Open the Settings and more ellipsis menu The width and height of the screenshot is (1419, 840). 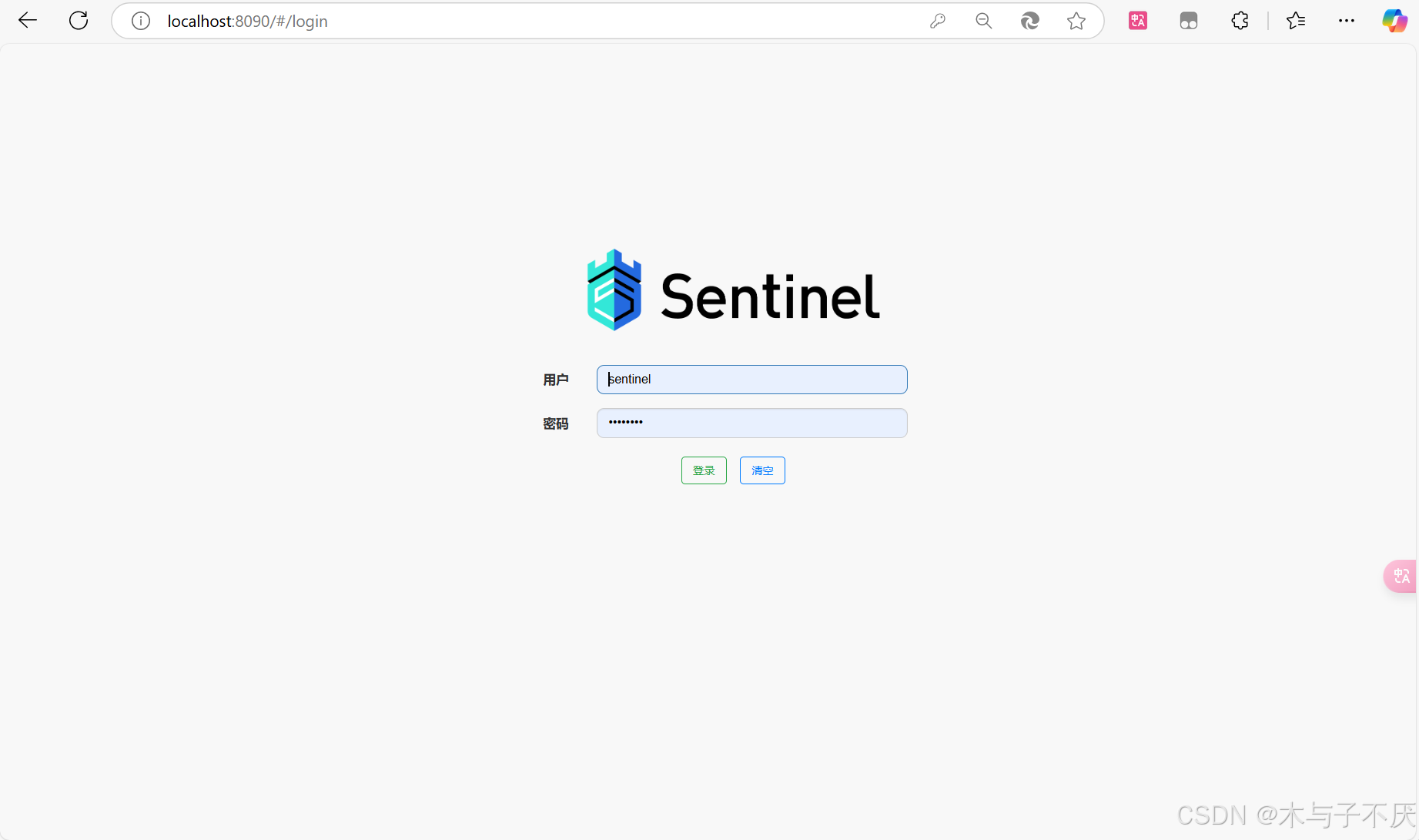pyautogui.click(x=1347, y=21)
